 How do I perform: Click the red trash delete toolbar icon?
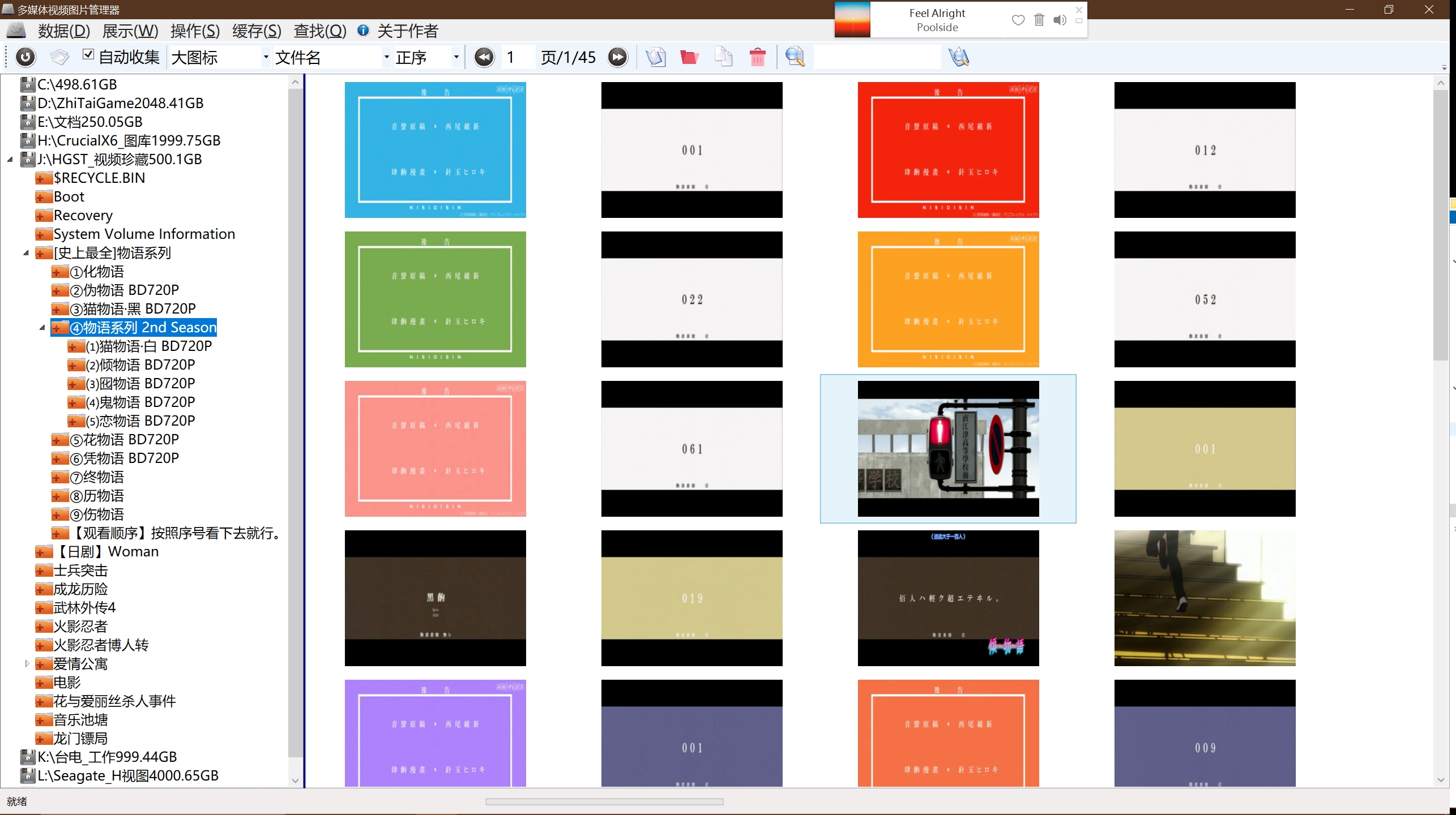coord(757,57)
